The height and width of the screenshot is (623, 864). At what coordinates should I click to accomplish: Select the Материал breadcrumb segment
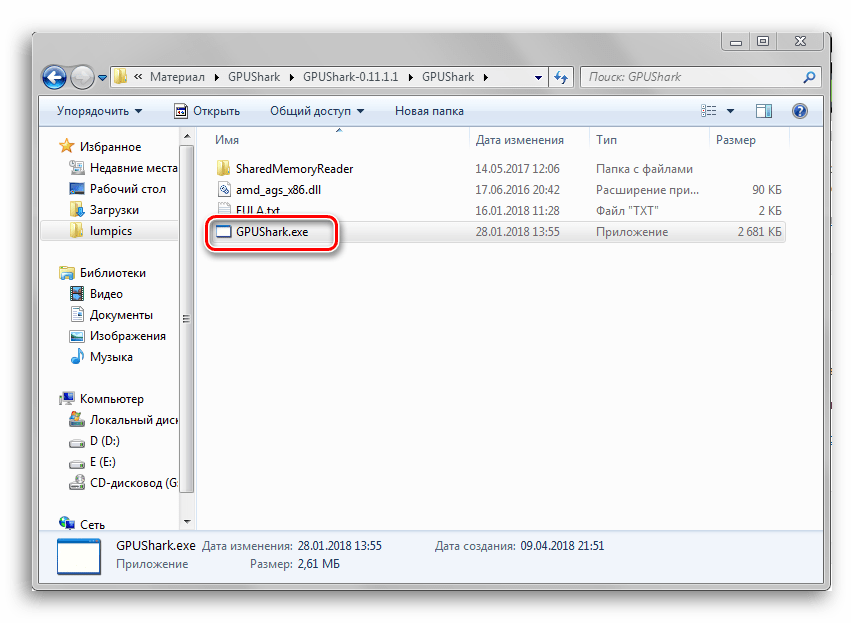[177, 77]
